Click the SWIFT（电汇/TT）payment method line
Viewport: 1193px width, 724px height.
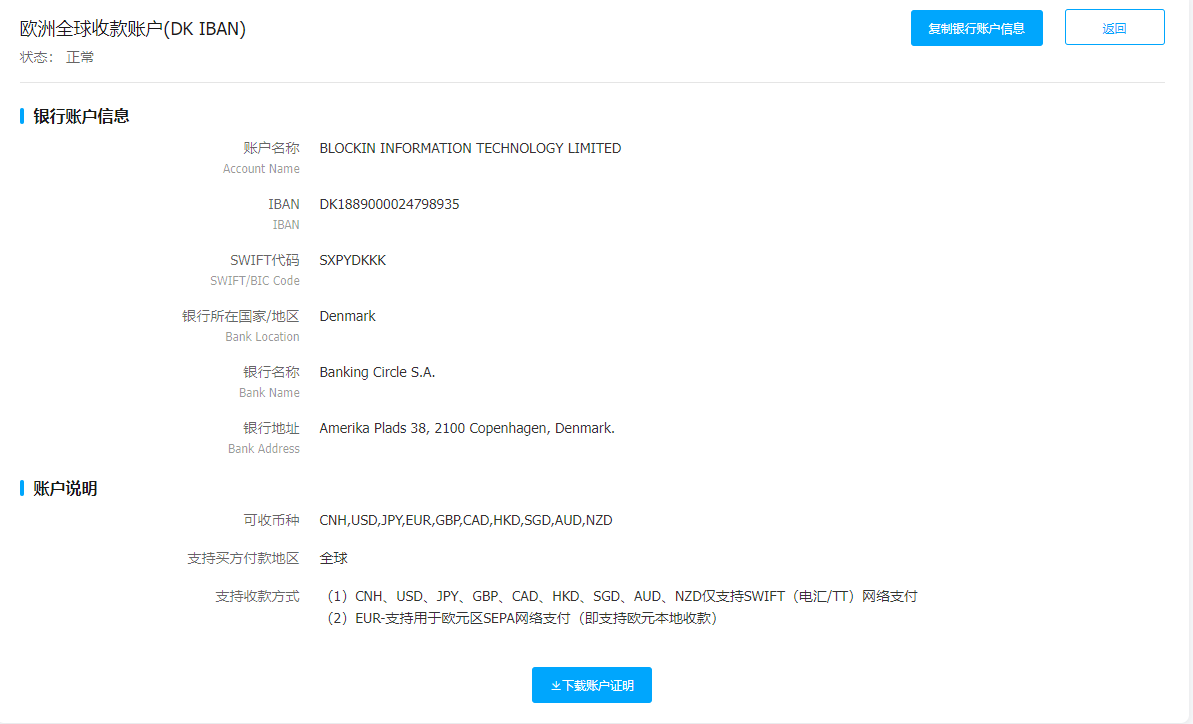click(622, 596)
